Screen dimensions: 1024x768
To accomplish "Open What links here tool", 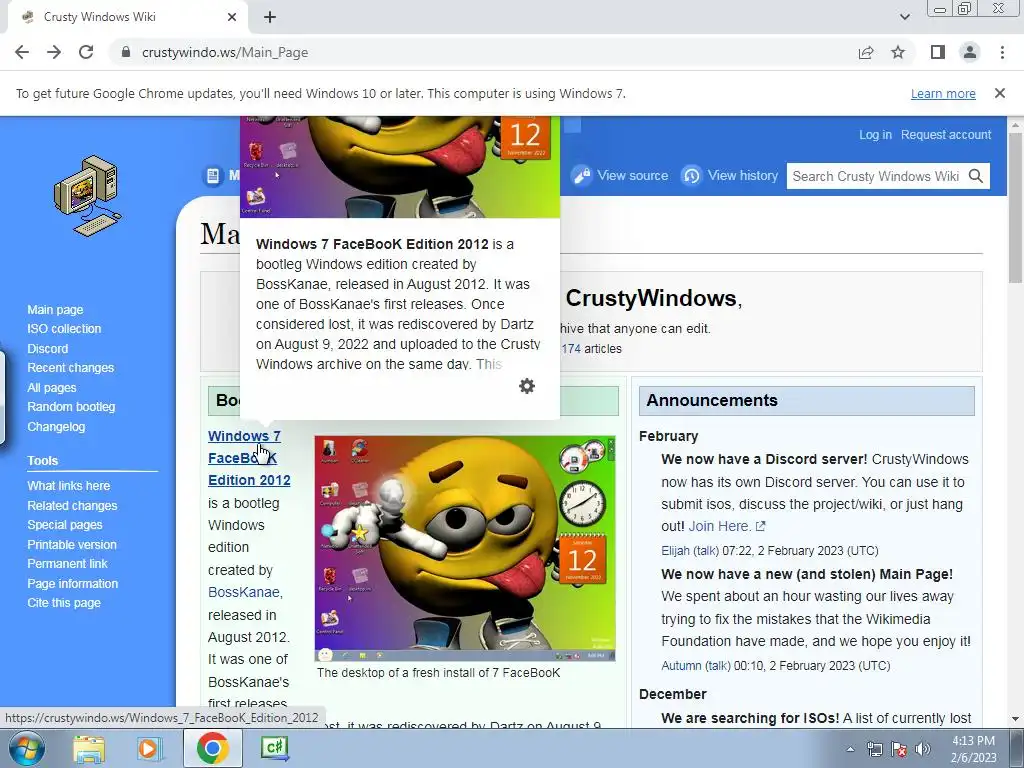I will (x=69, y=485).
